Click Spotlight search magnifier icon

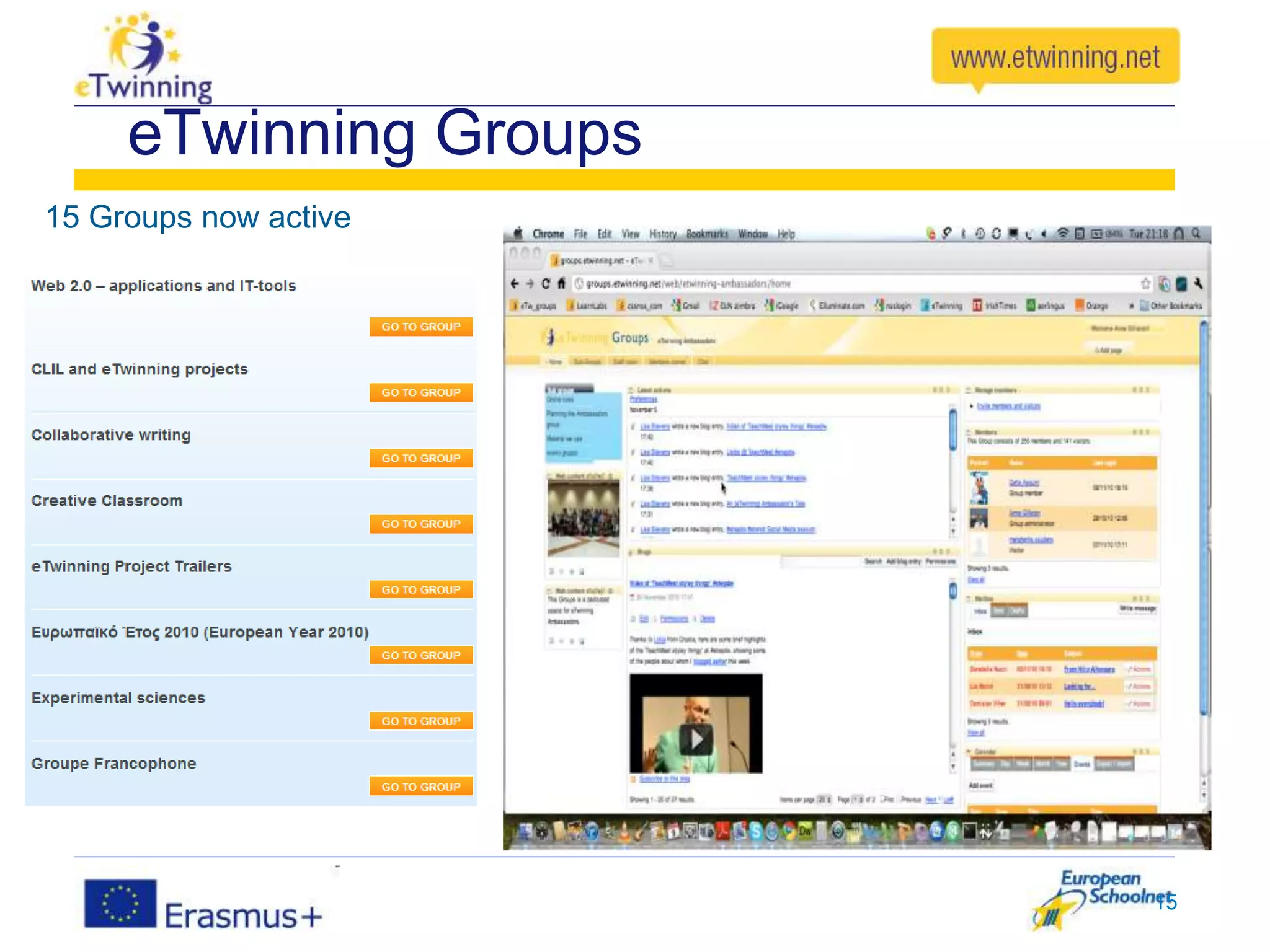click(1196, 234)
